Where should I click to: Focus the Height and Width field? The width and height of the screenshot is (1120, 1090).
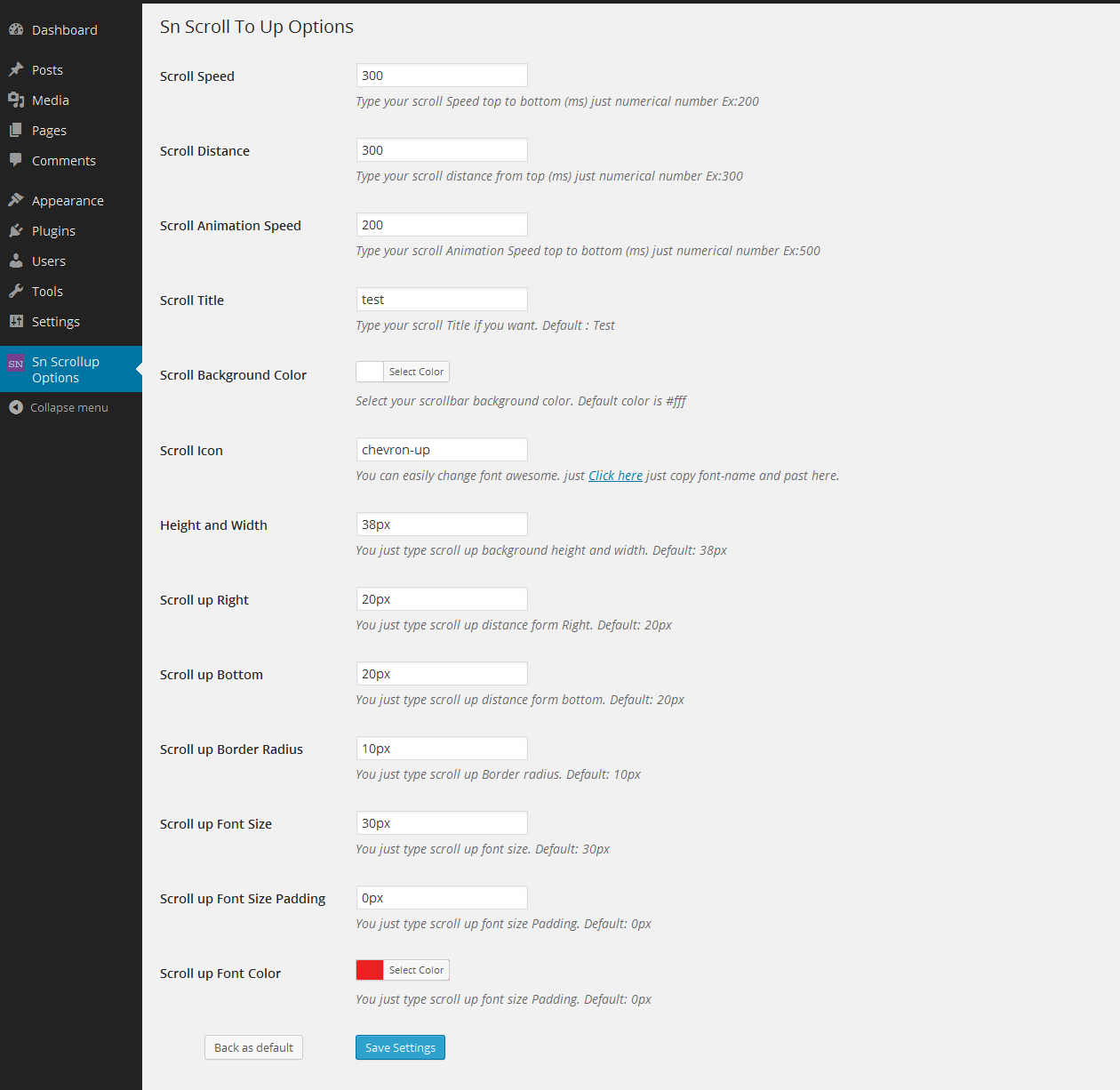pyautogui.click(x=442, y=525)
